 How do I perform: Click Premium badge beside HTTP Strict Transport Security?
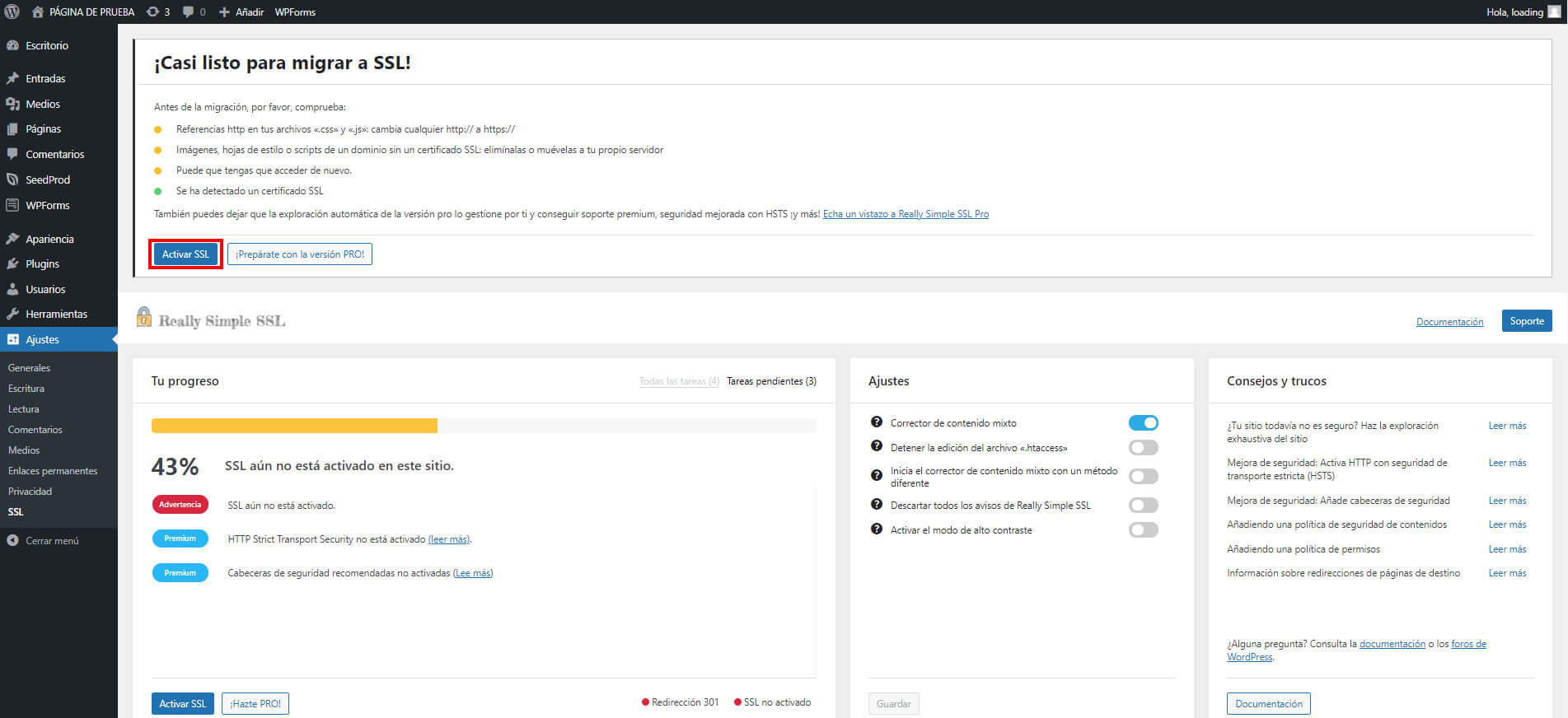[180, 538]
